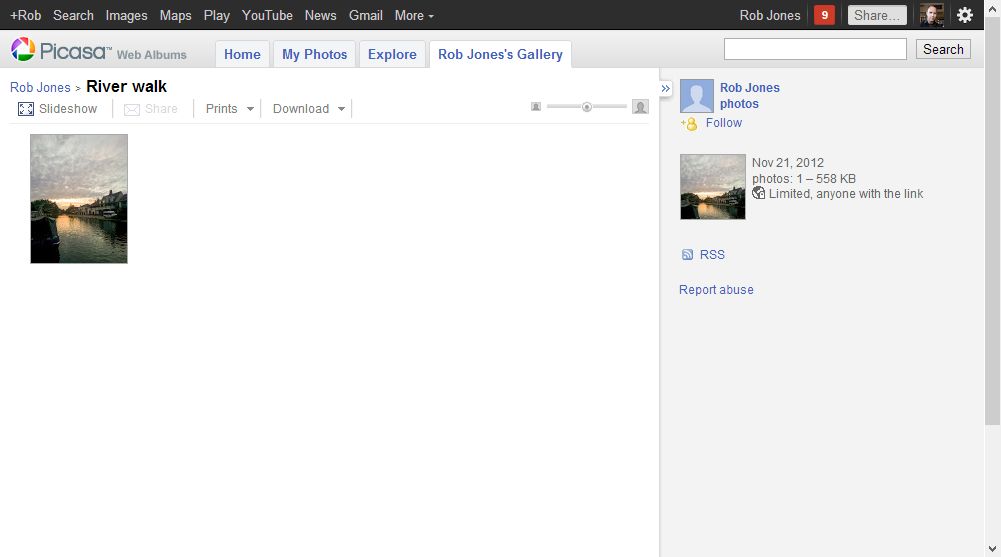Viewport: 1001px width, 557px height.
Task: Click the account profile picture in top bar
Action: pos(932,15)
